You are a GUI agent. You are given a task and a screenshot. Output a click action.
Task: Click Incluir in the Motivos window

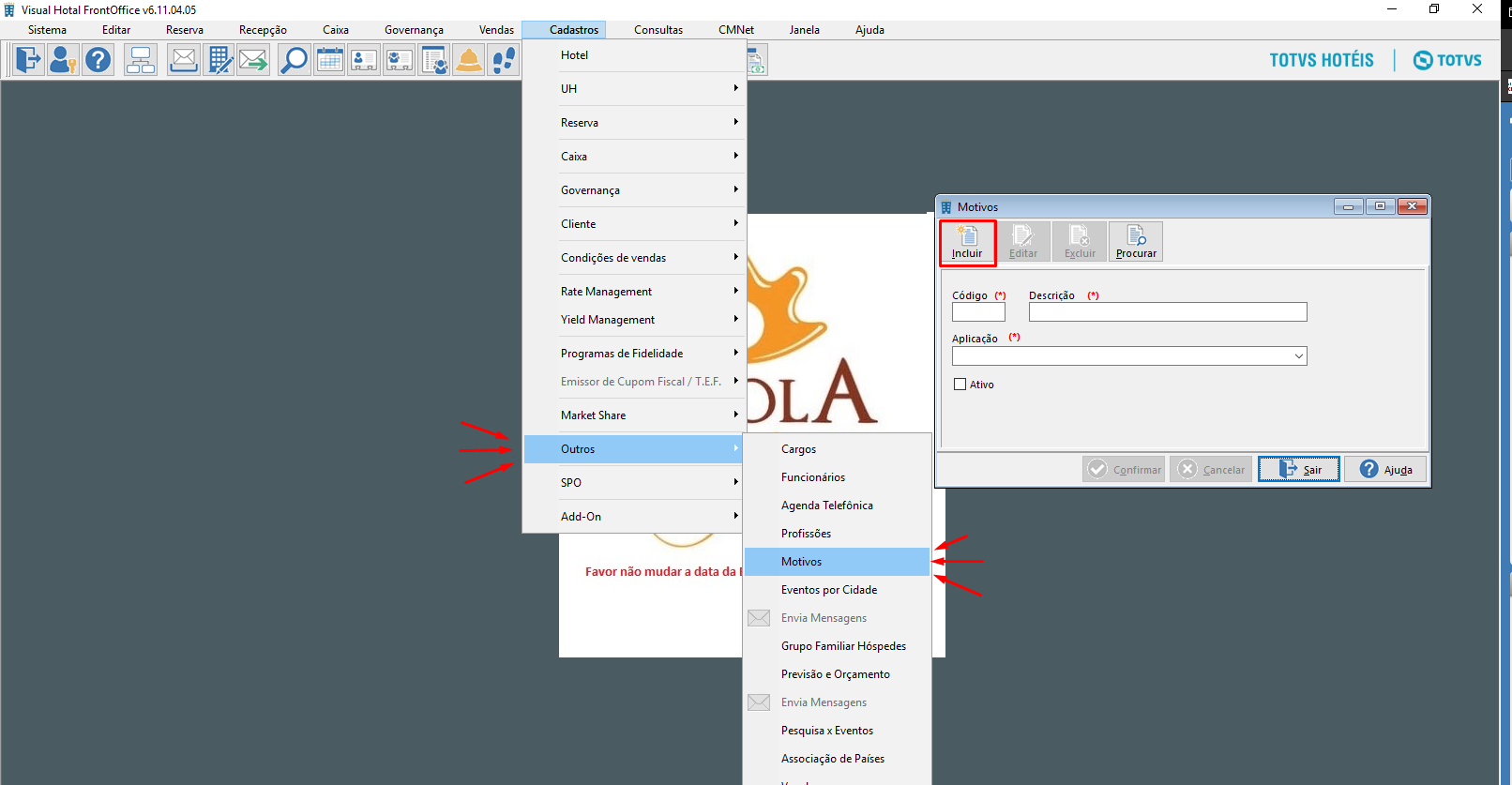coord(967,242)
